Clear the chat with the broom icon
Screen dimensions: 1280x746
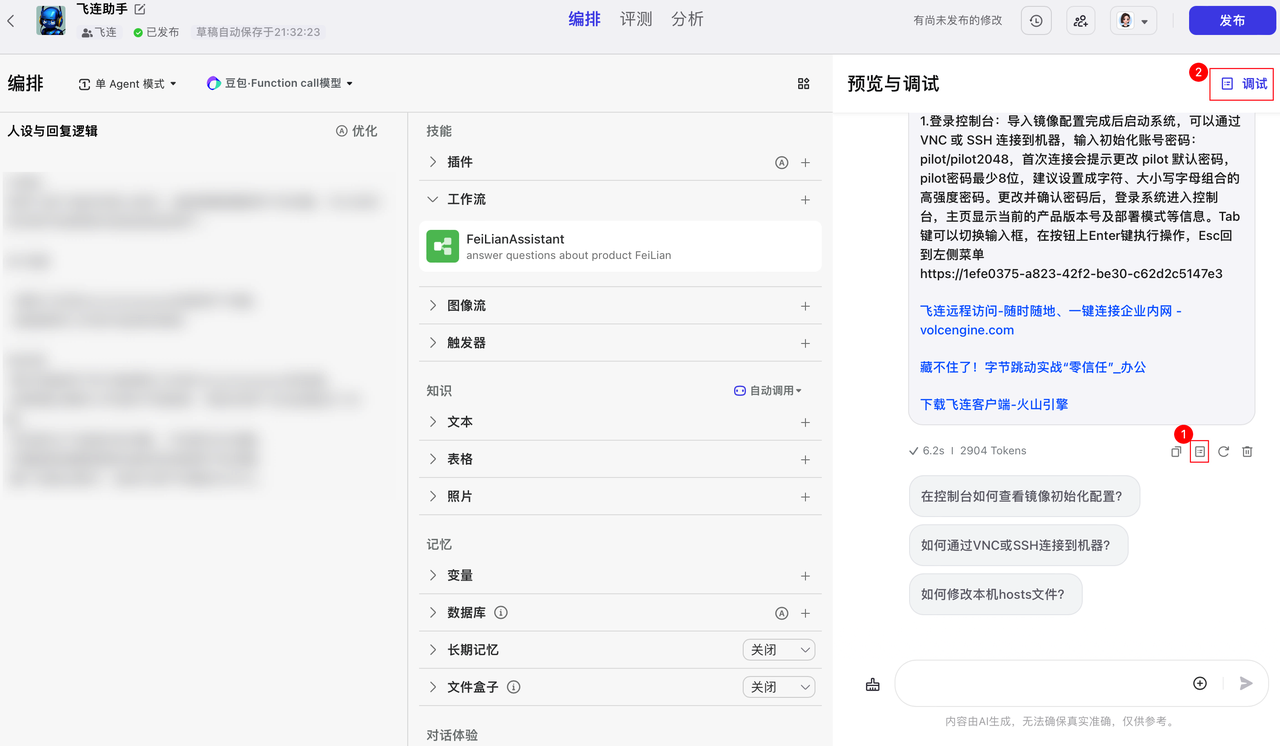pos(872,683)
